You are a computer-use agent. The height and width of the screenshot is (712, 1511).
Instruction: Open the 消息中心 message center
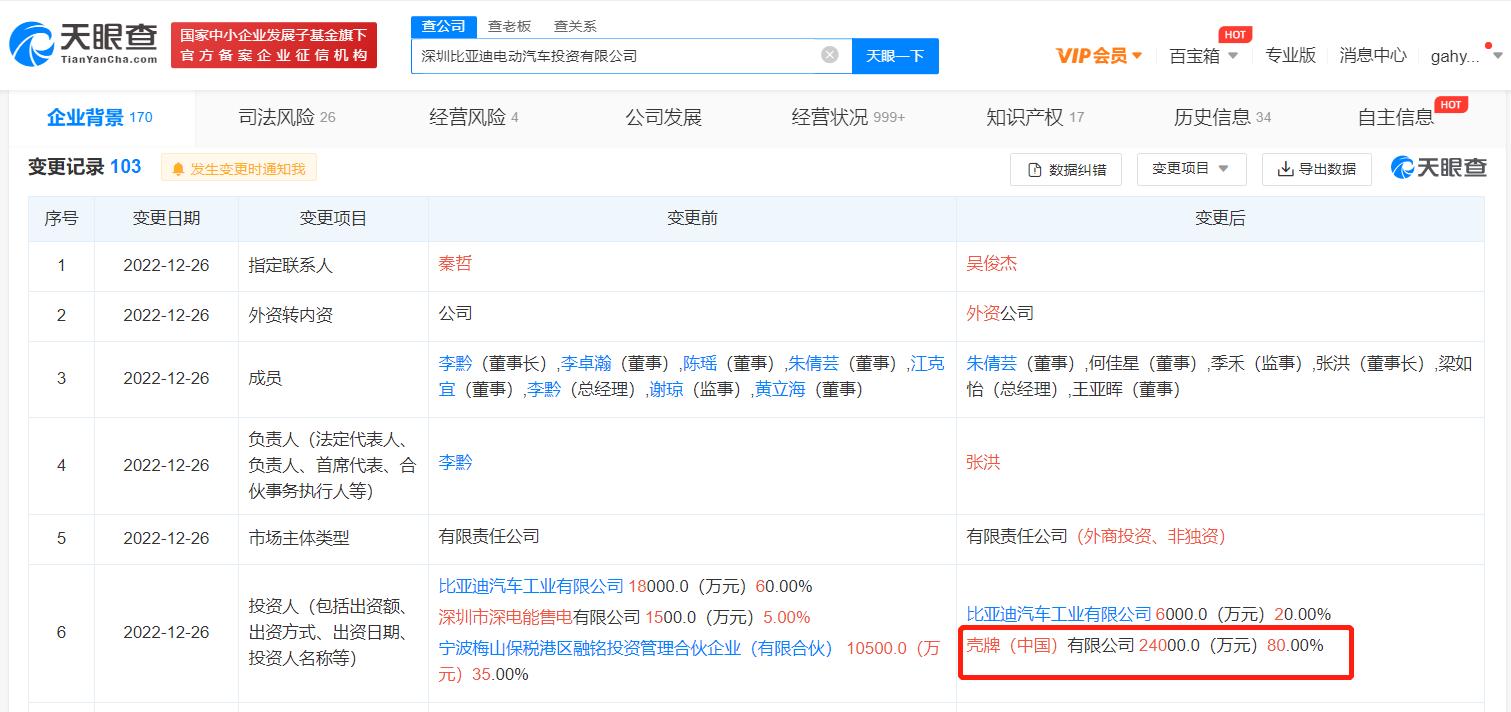point(1372,56)
